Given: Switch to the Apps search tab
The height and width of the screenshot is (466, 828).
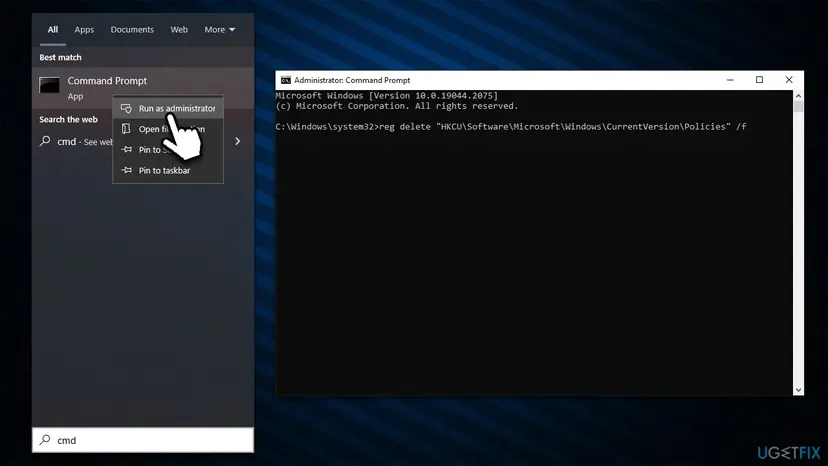Looking at the screenshot, I should click(84, 30).
